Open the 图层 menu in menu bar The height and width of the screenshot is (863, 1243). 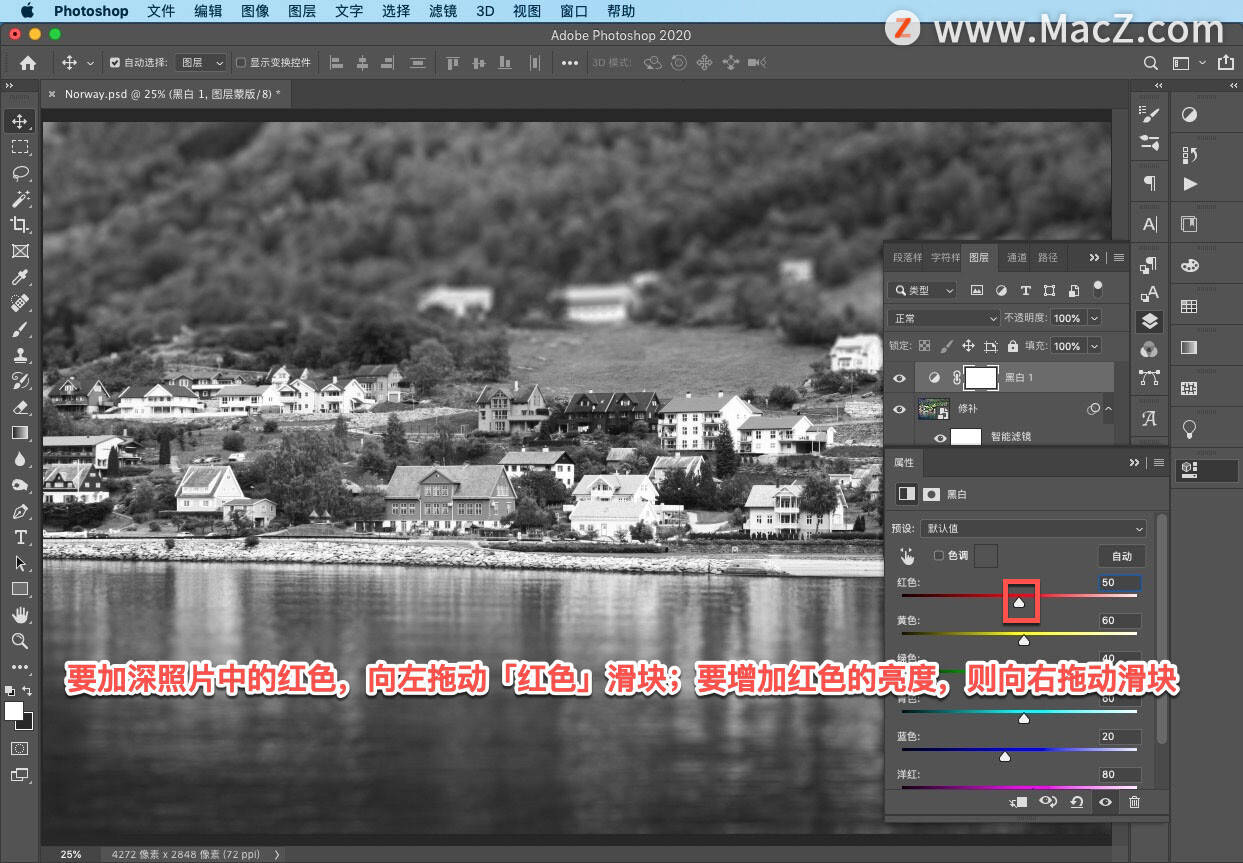[x=303, y=11]
